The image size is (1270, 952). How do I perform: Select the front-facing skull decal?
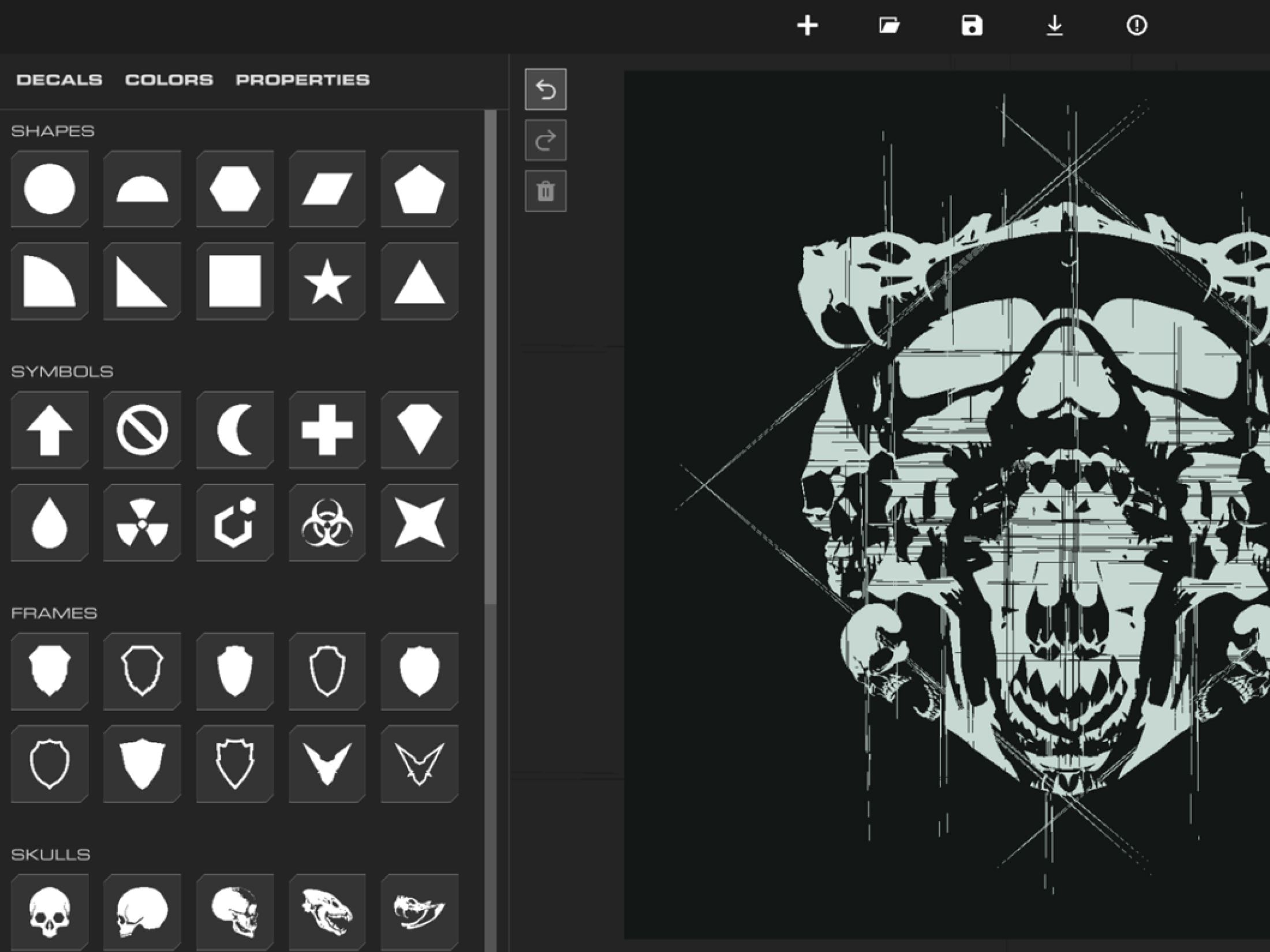point(50,912)
